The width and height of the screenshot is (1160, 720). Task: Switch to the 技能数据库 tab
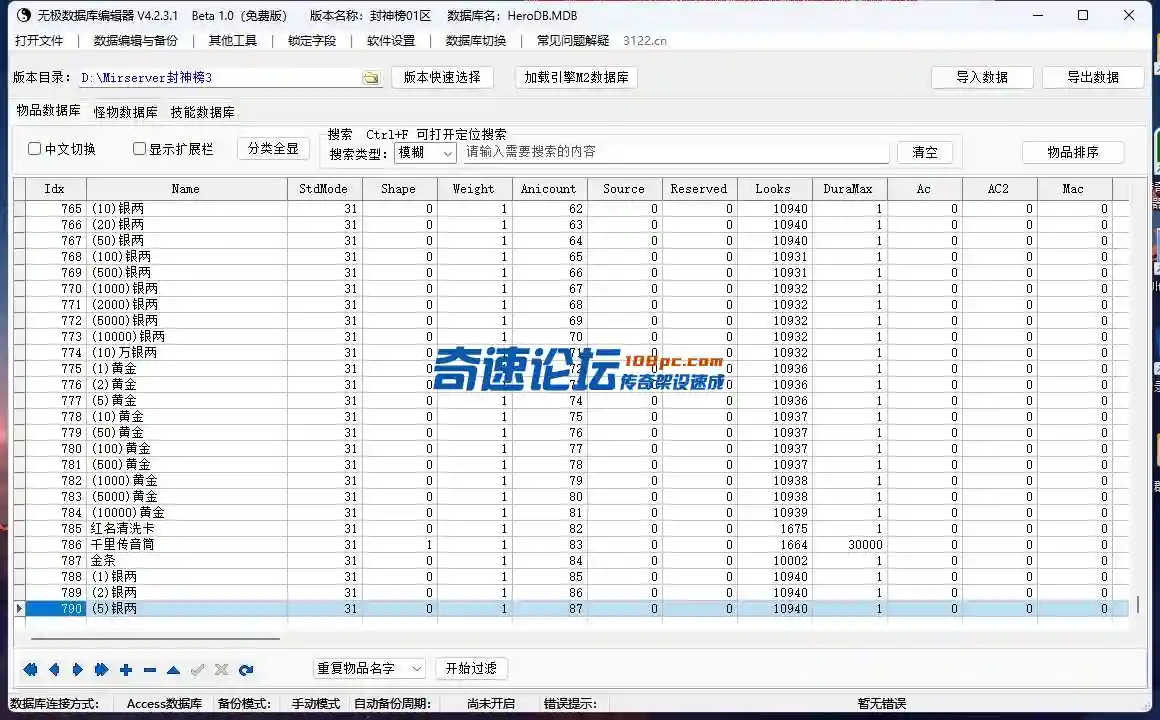203,112
